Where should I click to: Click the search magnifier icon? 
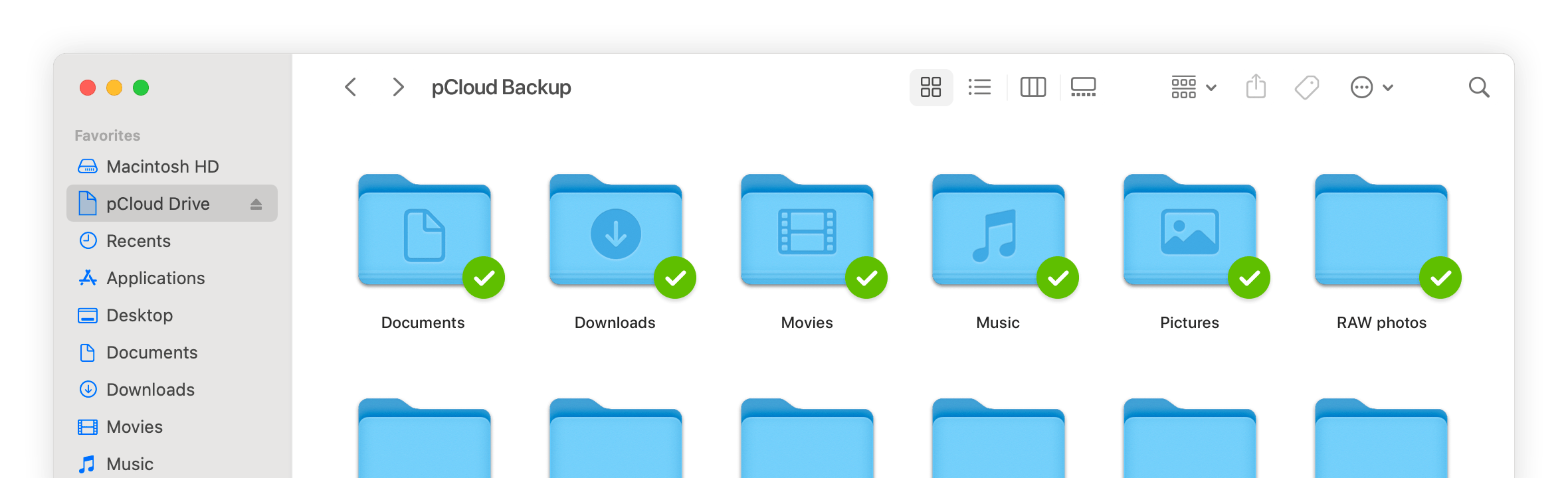coord(1478,87)
